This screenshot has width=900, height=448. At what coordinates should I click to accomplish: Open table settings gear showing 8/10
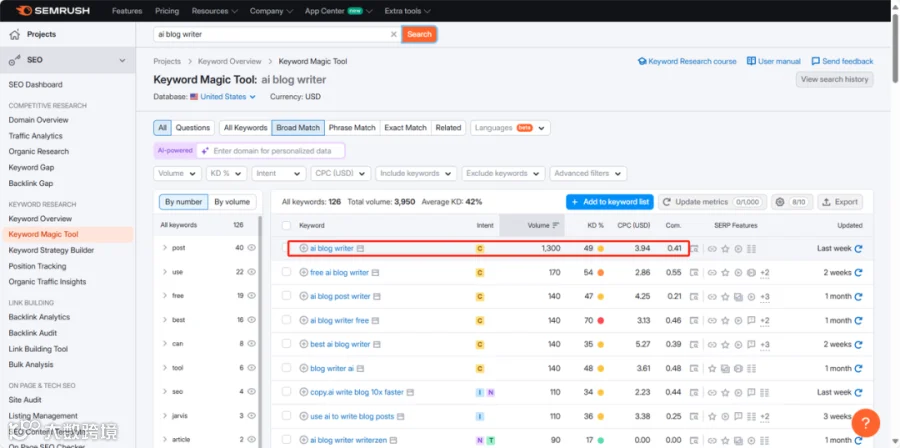pos(792,202)
